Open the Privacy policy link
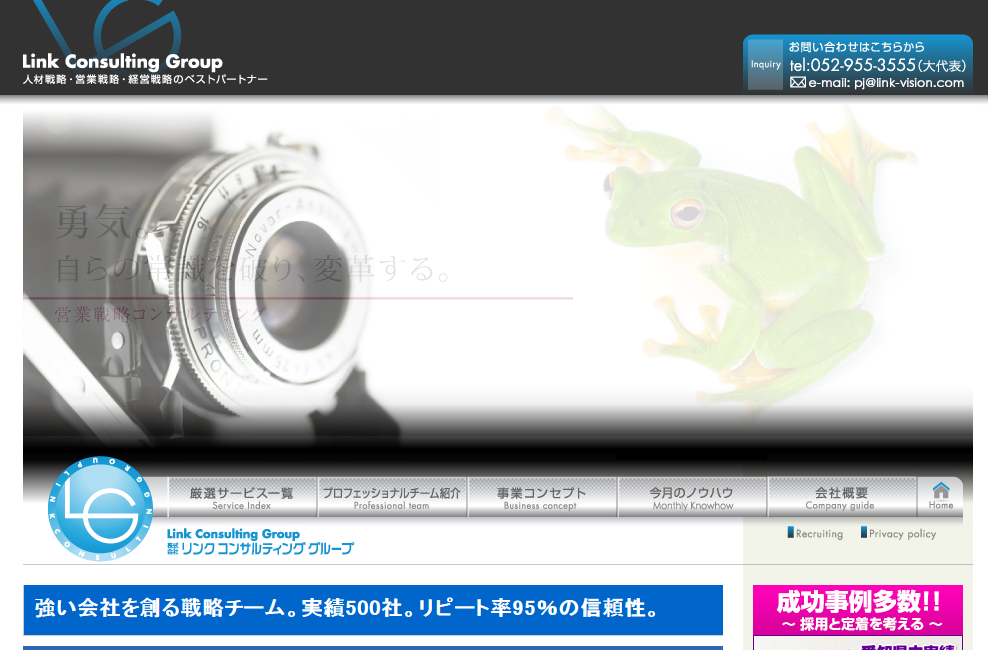The height and width of the screenshot is (650, 988). click(x=902, y=534)
